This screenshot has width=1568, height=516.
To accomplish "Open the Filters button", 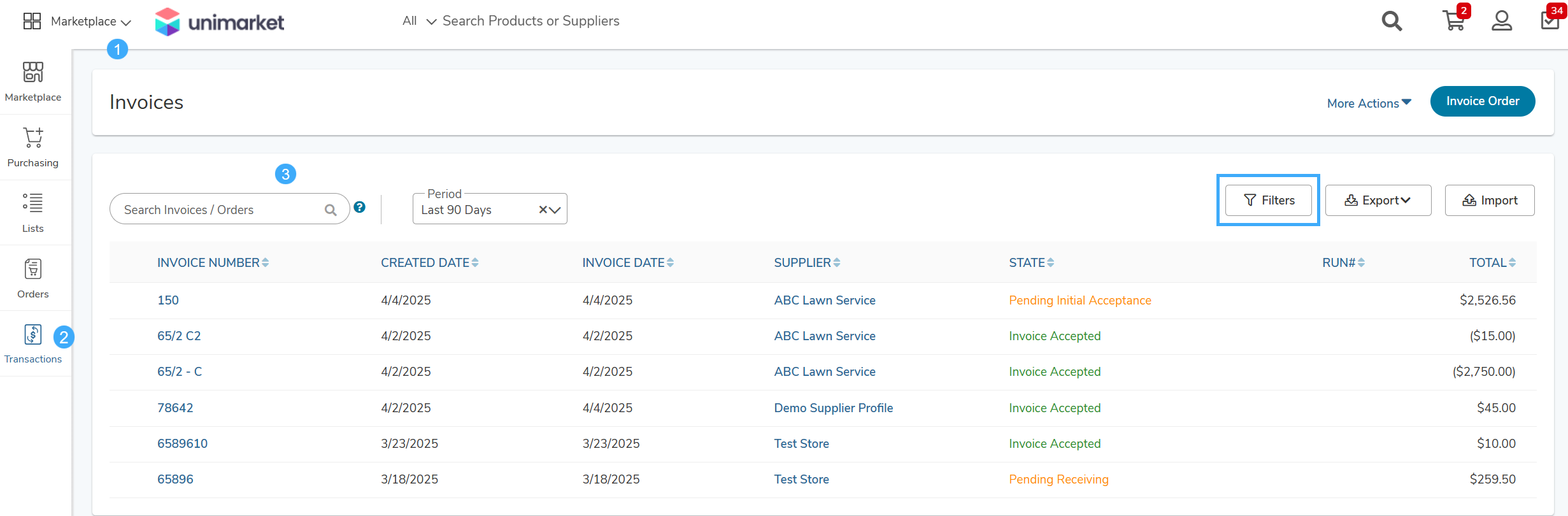I will [x=1269, y=200].
